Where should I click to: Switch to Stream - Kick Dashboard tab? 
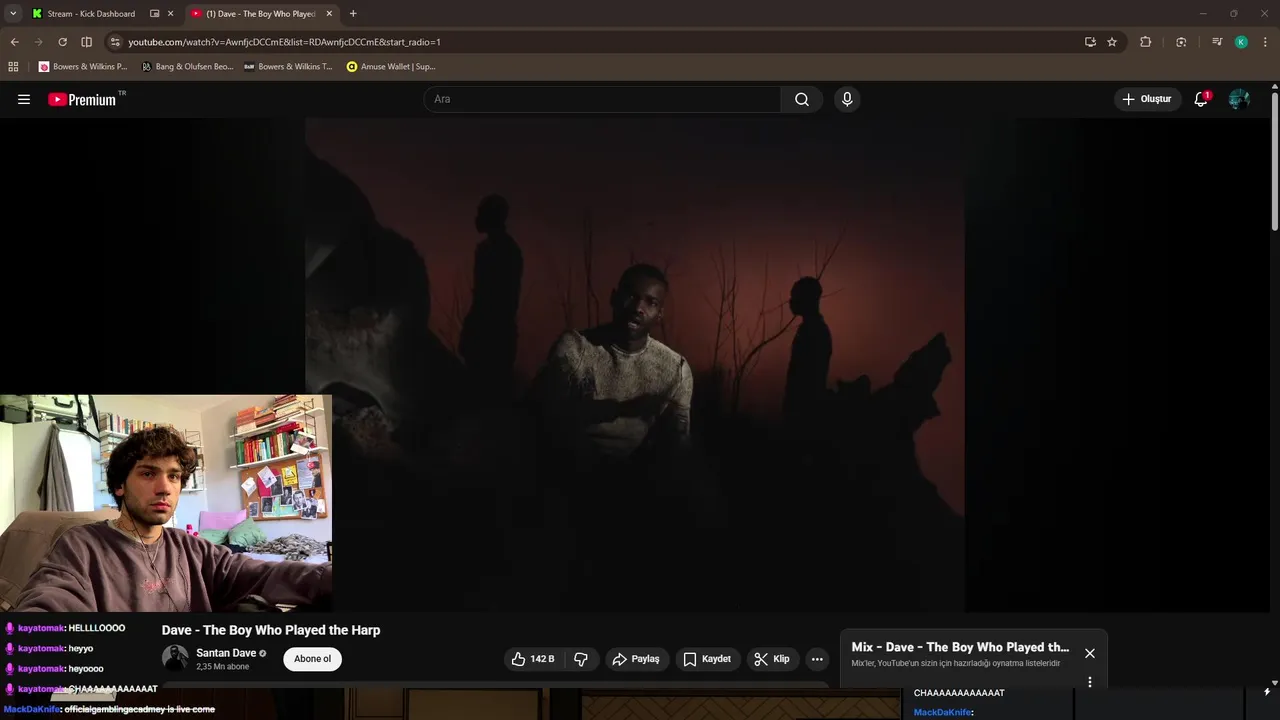[91, 14]
